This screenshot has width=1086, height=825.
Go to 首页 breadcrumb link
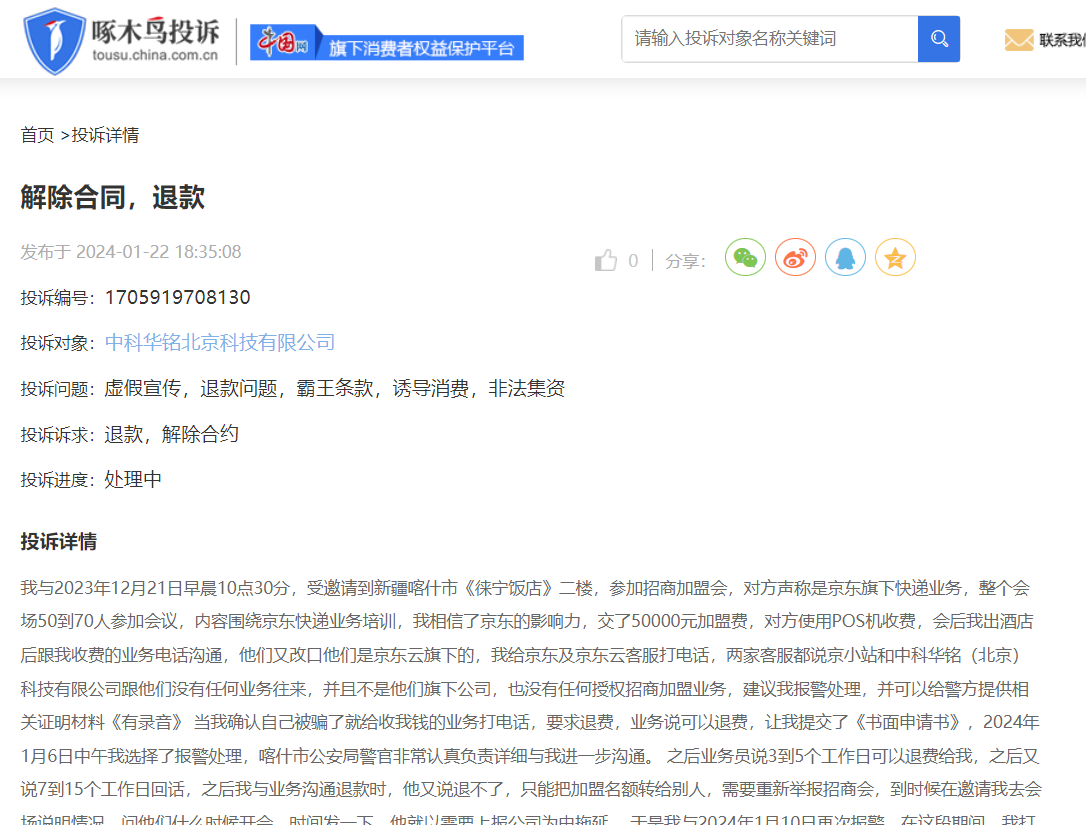pyautogui.click(x=37, y=135)
